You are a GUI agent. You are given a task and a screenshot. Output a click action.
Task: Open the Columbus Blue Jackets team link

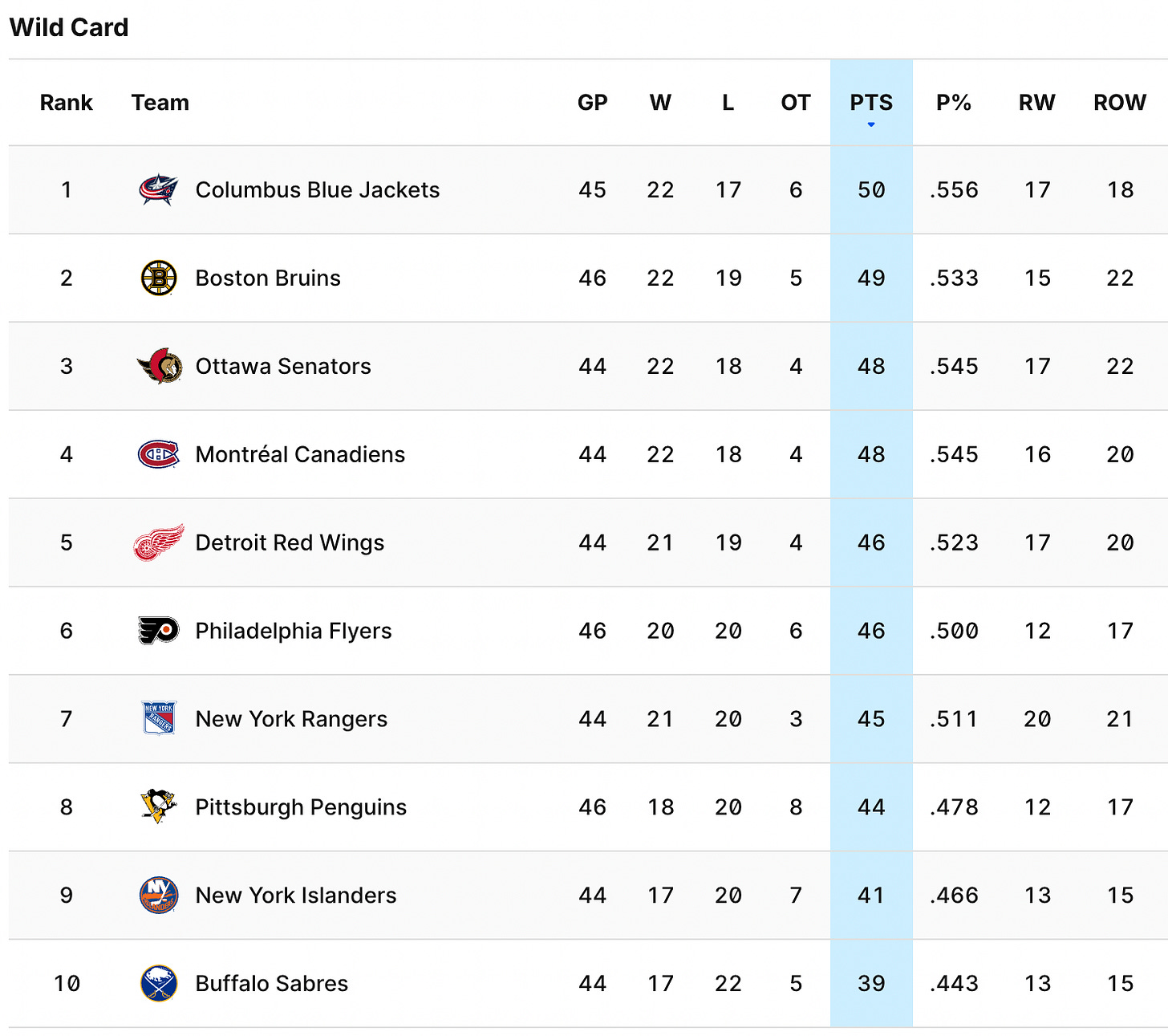[x=318, y=190]
